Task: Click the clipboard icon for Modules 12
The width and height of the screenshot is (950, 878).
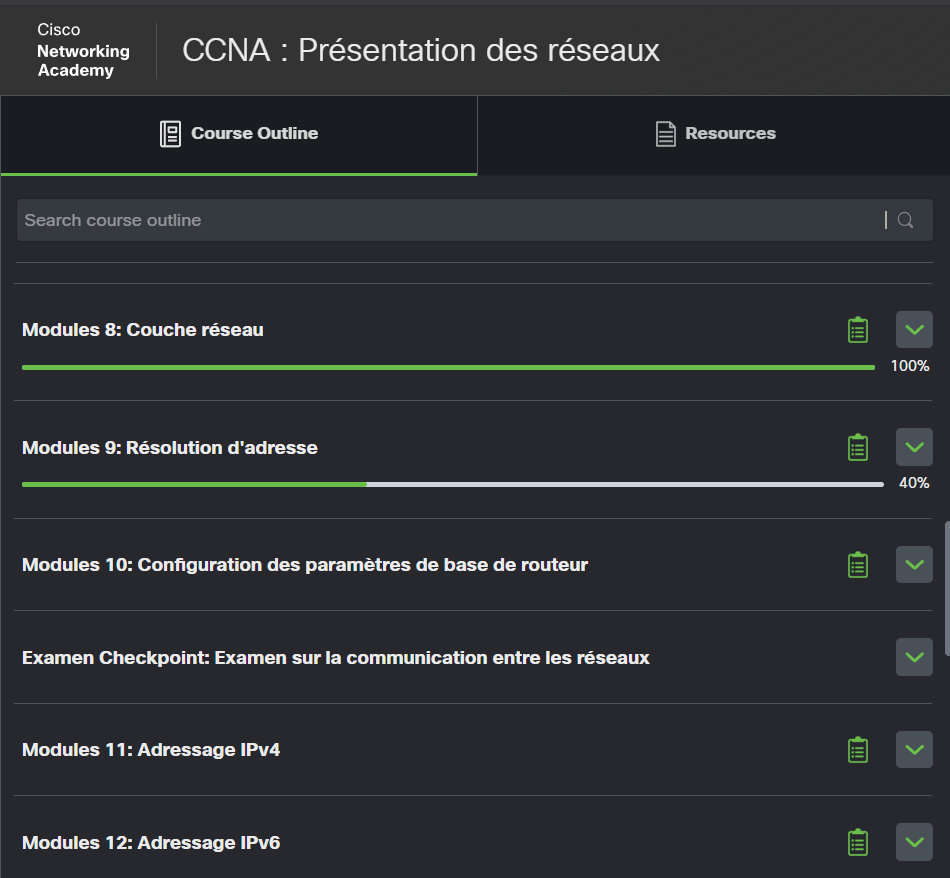Action: [857, 842]
